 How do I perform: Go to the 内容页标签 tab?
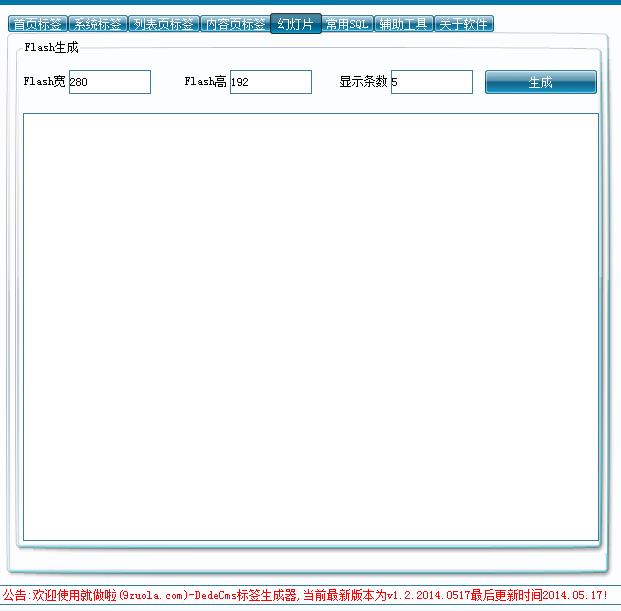pyautogui.click(x=235, y=24)
